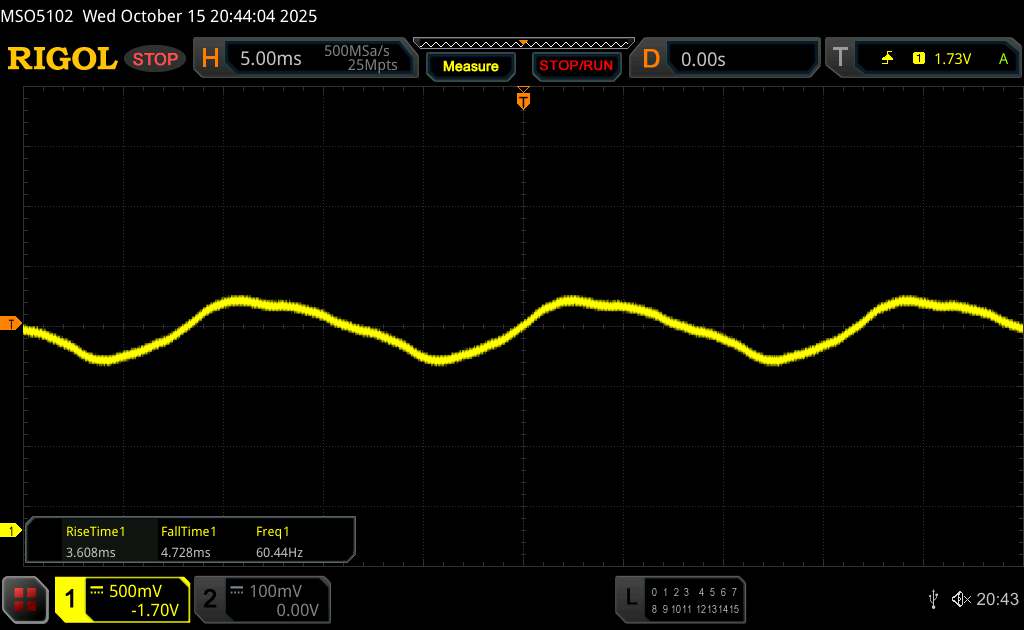Image resolution: width=1024 pixels, height=630 pixels.
Task: Click the waveform memory position bar at top
Action: pyautogui.click(x=523, y=43)
